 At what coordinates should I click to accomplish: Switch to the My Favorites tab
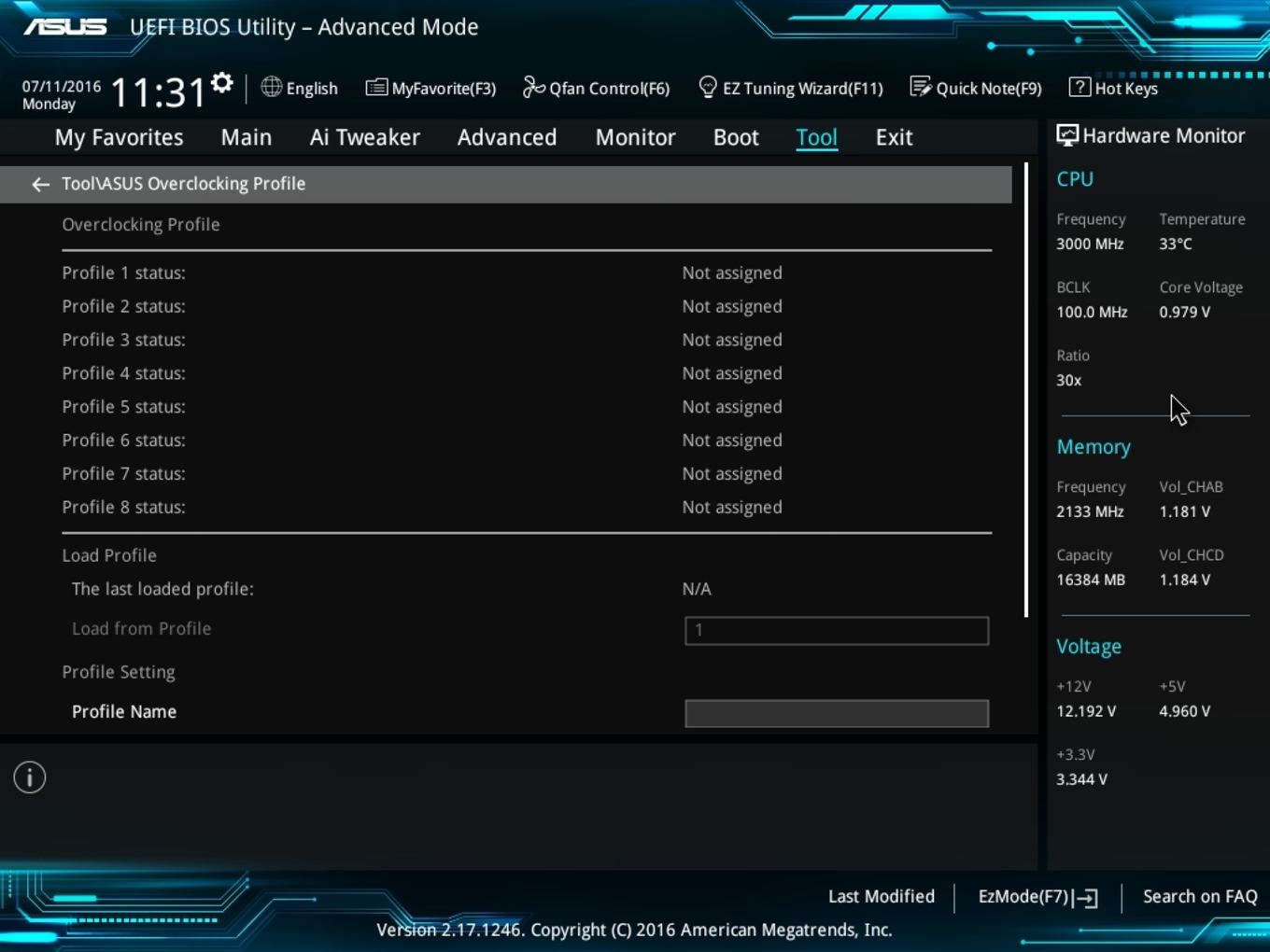pos(119,137)
